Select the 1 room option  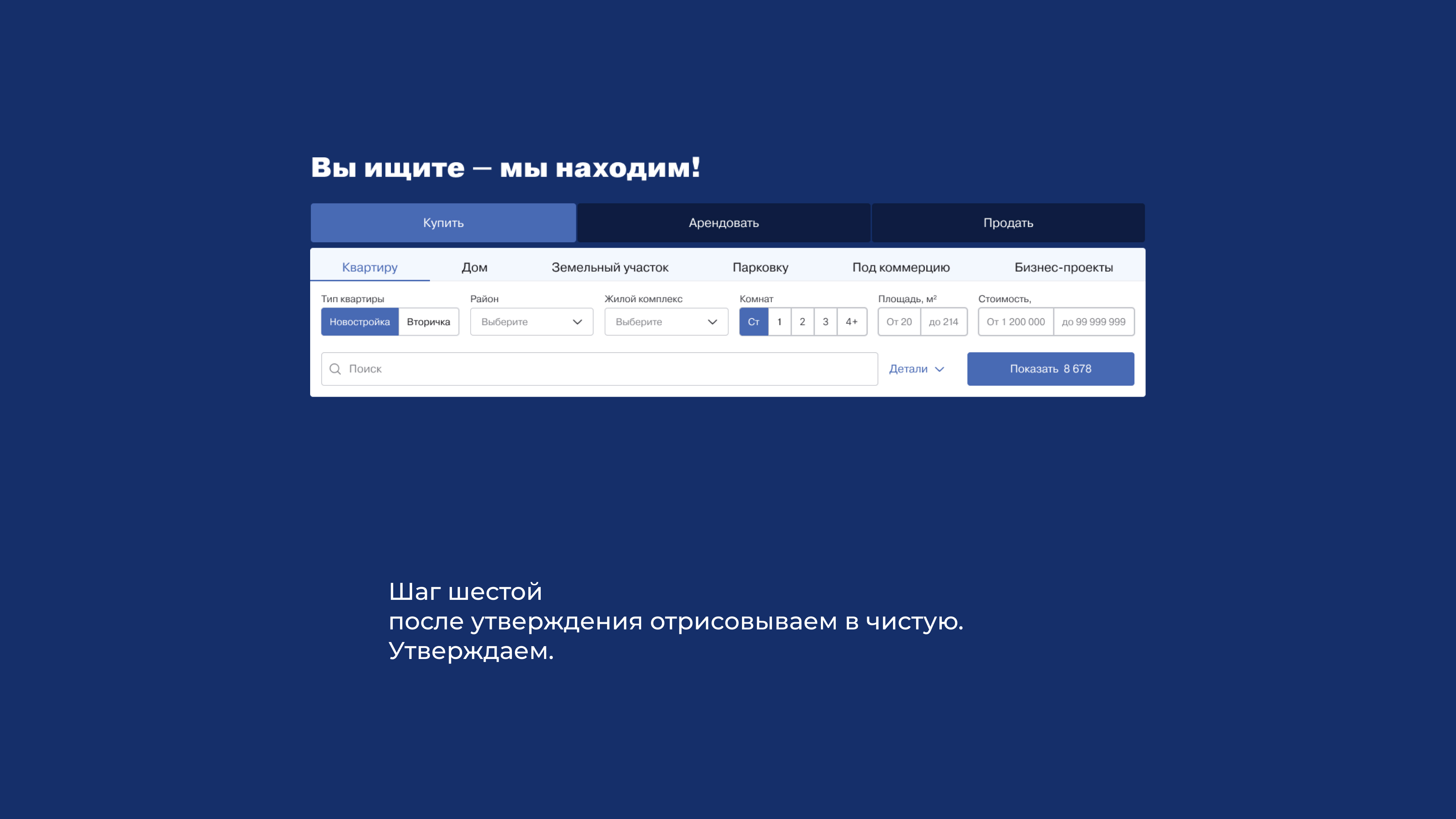point(780,322)
